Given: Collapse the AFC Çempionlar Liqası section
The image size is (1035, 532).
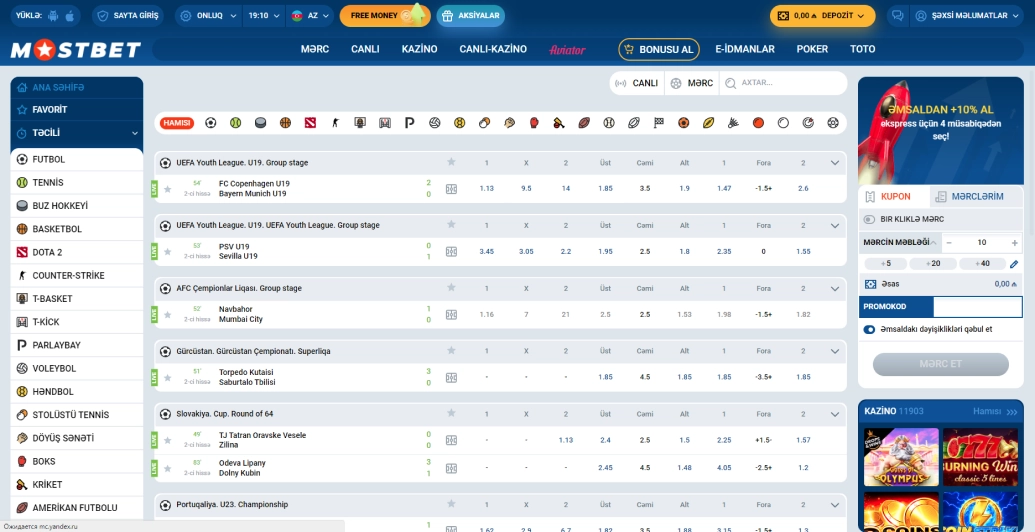Looking at the screenshot, I should (x=835, y=288).
